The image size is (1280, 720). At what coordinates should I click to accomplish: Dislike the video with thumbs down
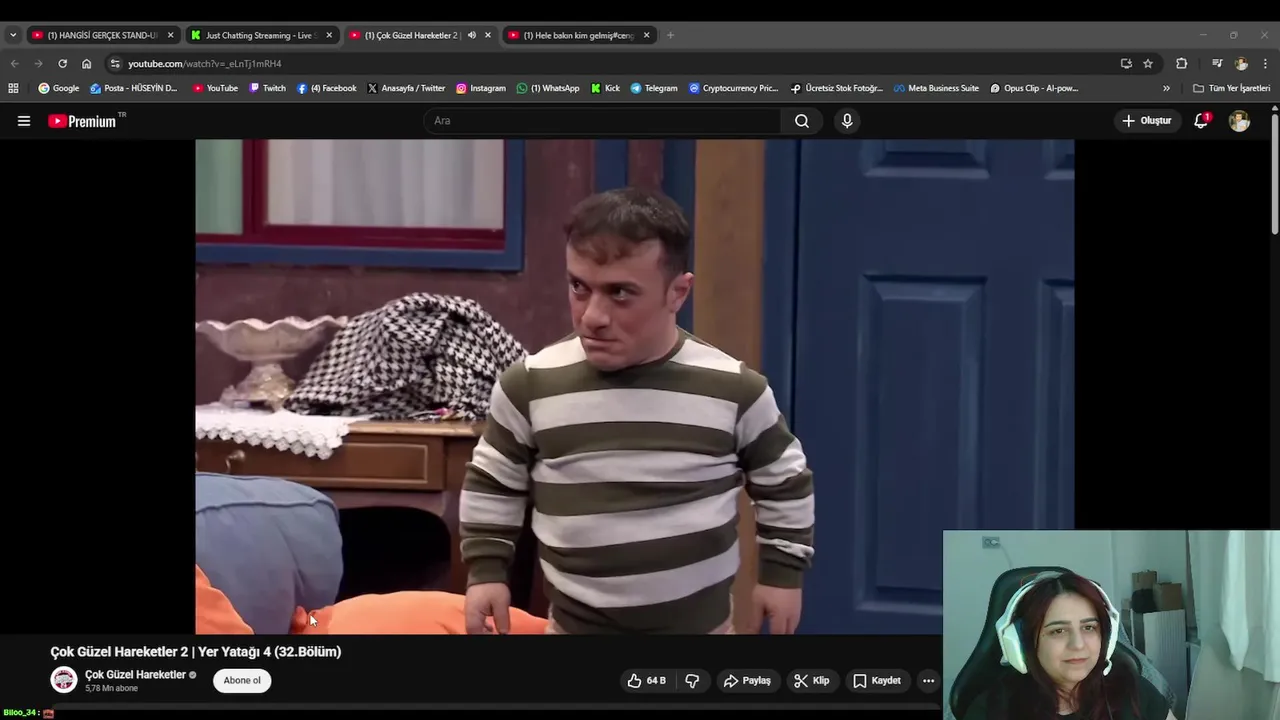[692, 681]
